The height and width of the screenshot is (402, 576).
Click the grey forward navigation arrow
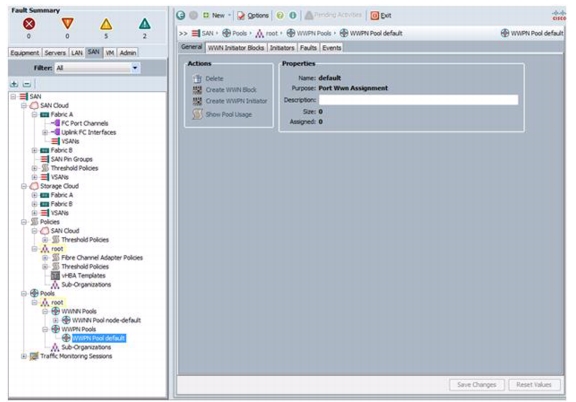[x=193, y=15]
